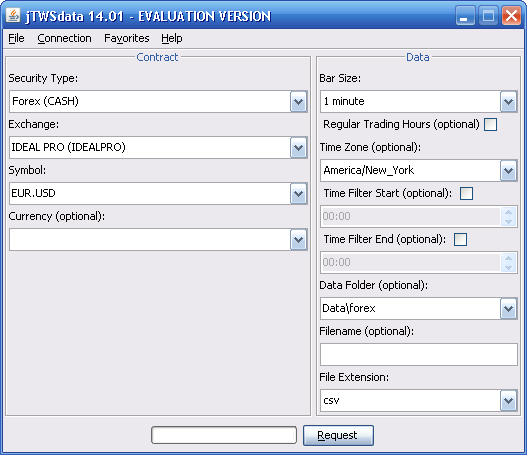Open the Data Folder dropdown arrow

tap(509, 308)
